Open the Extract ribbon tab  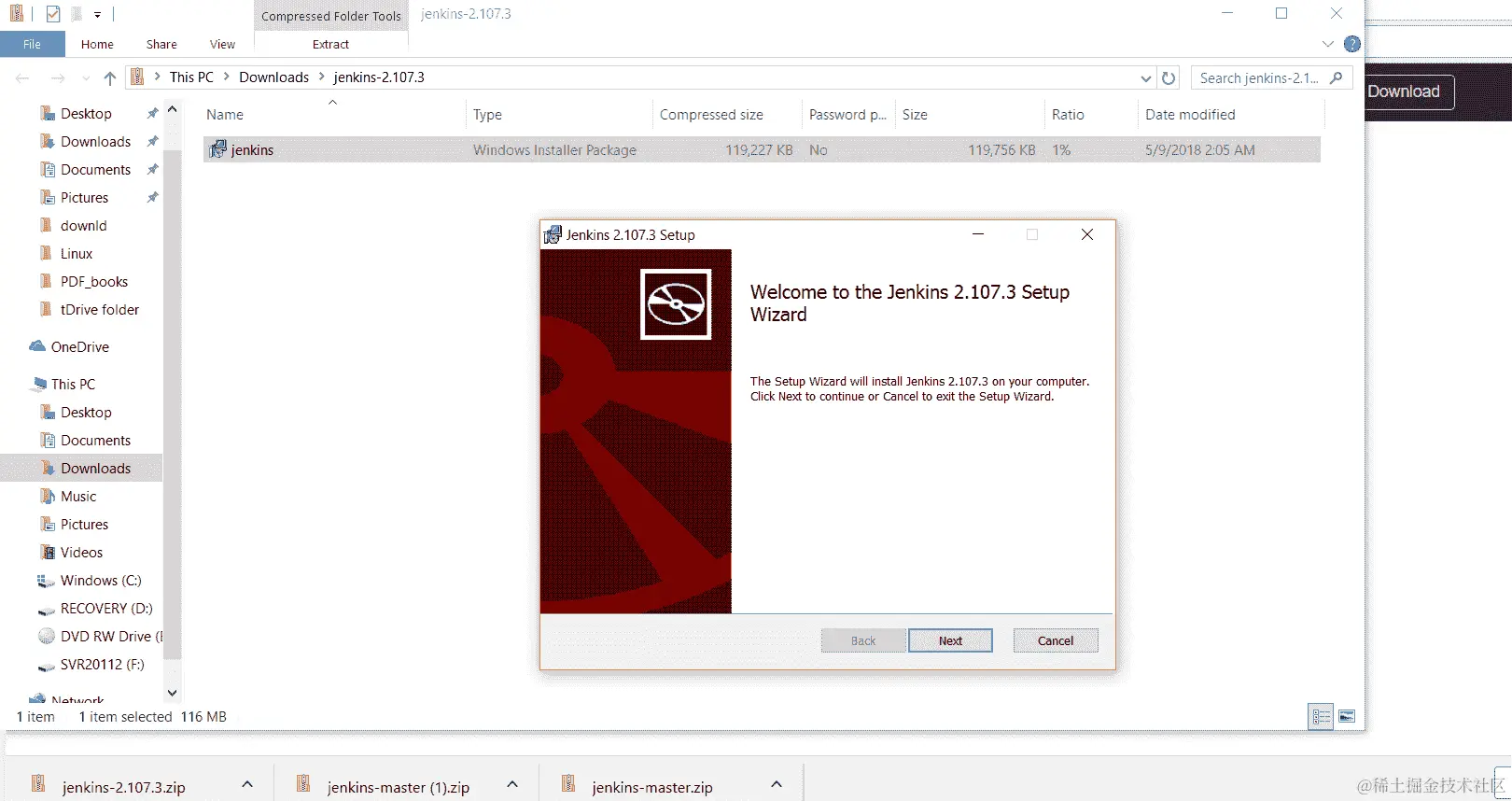point(330,44)
